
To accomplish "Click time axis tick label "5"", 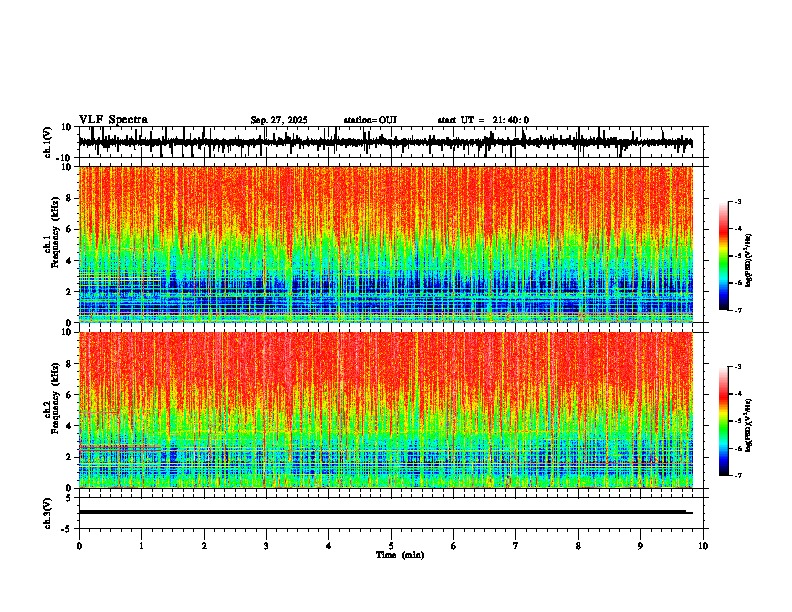I will click(x=391, y=546).
